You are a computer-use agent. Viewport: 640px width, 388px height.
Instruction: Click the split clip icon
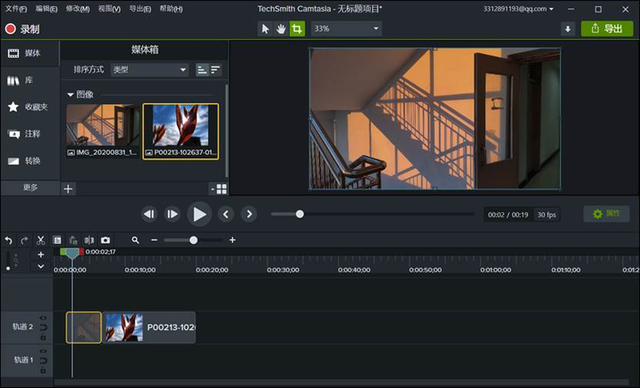[89, 240]
